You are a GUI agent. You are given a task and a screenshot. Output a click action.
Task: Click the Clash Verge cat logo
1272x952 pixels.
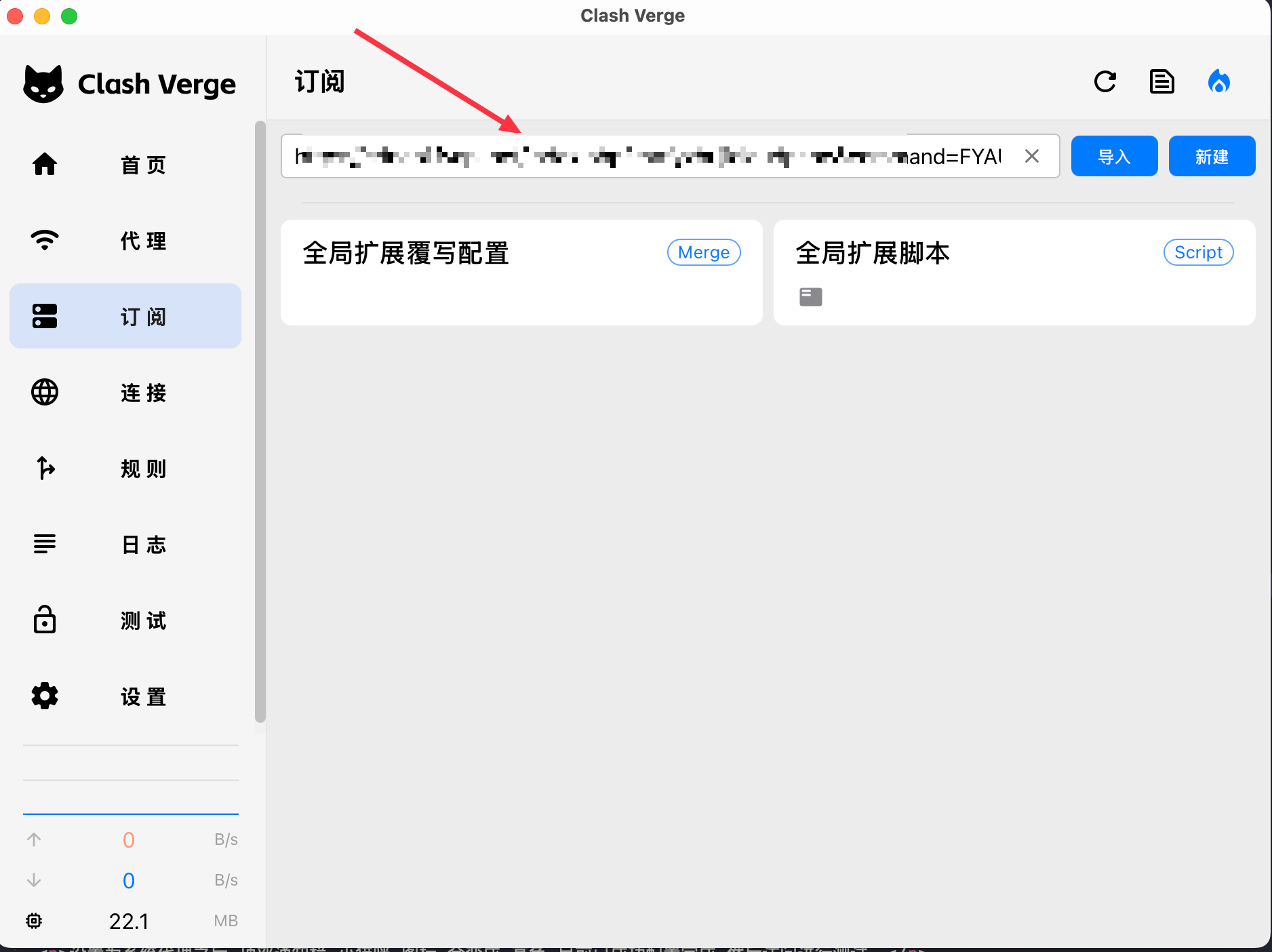(x=43, y=84)
